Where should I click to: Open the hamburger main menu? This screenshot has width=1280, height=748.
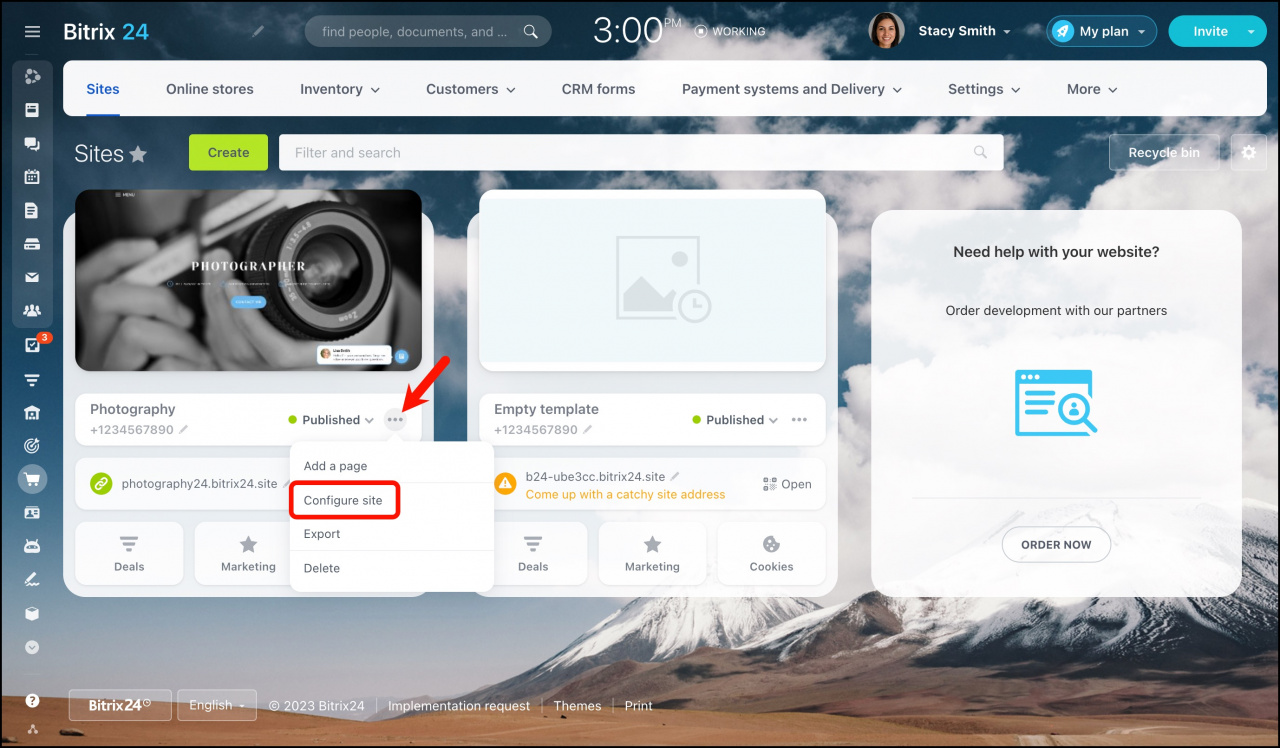(32, 32)
